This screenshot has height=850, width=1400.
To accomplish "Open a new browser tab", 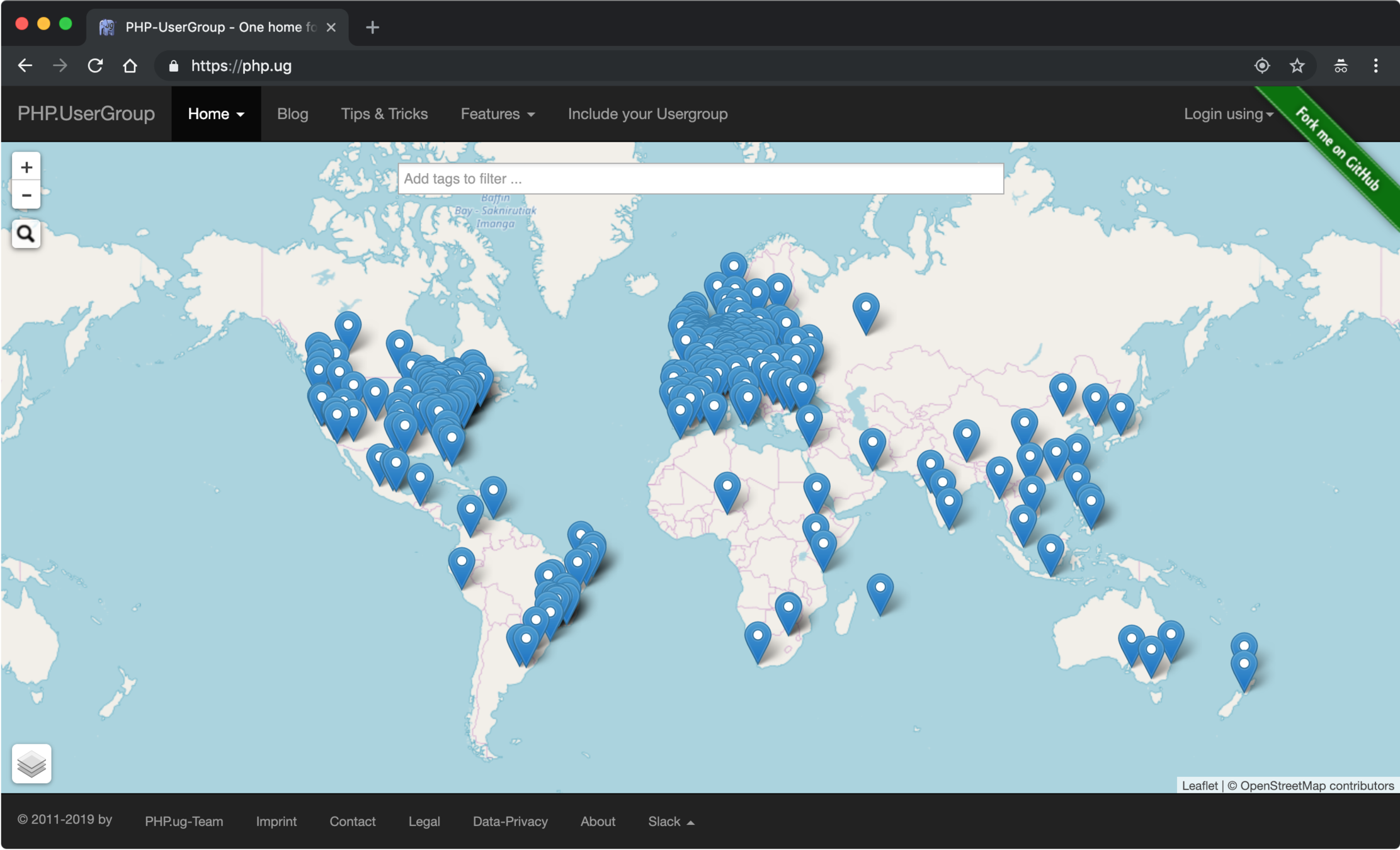I will 372,27.
